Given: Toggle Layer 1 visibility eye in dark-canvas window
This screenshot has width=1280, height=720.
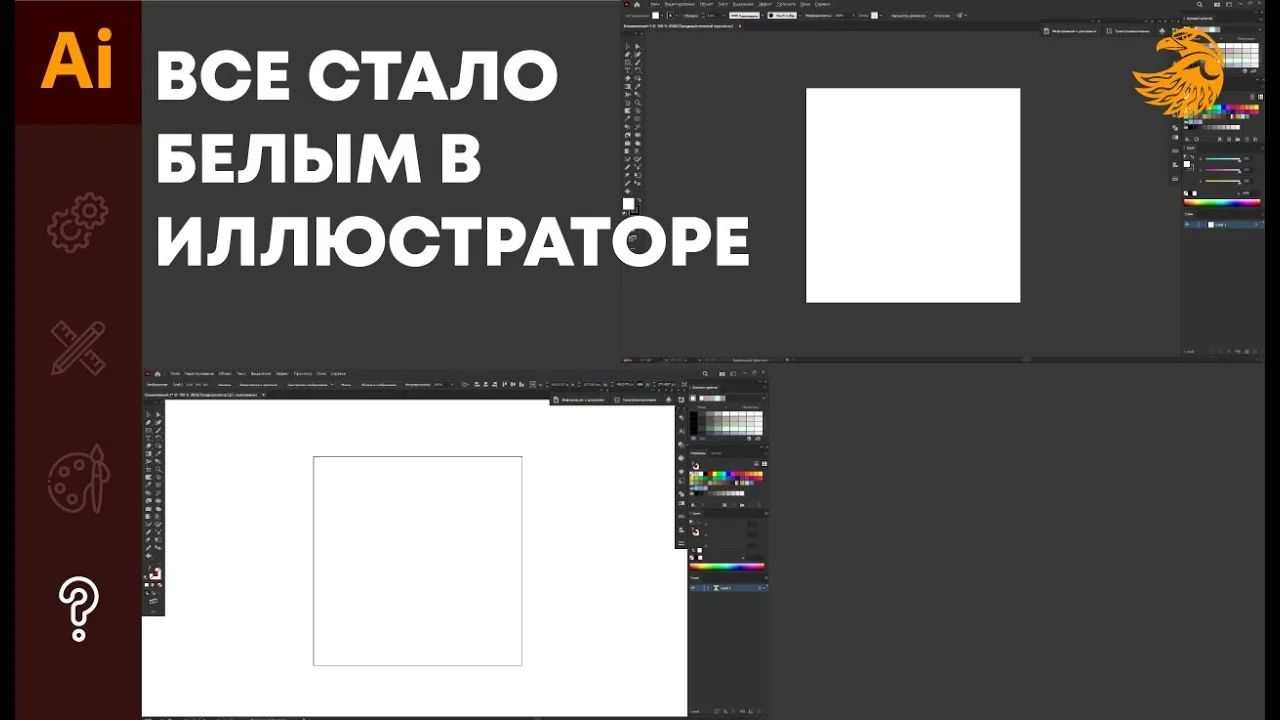Looking at the screenshot, I should click(1187, 225).
